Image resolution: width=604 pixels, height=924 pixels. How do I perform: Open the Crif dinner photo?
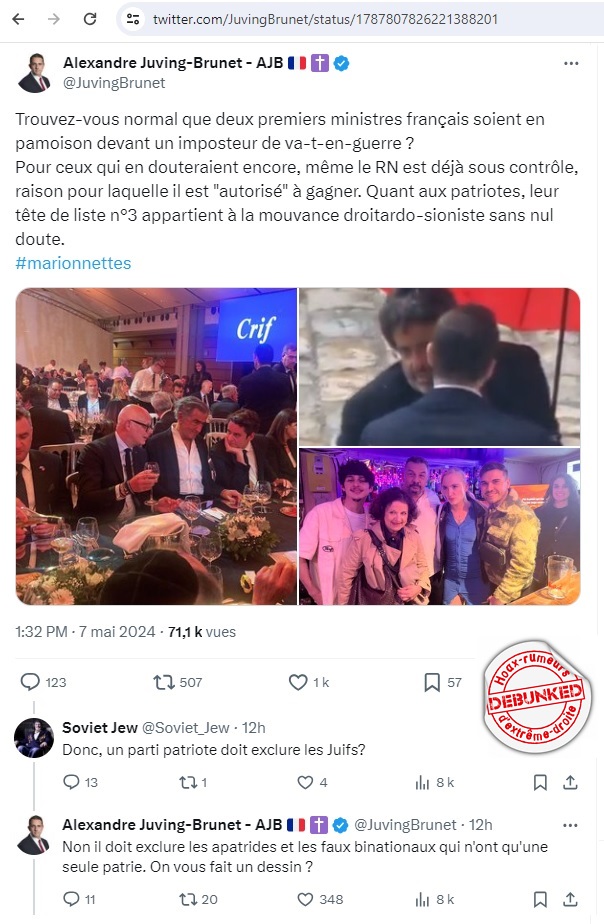[x=156, y=446]
